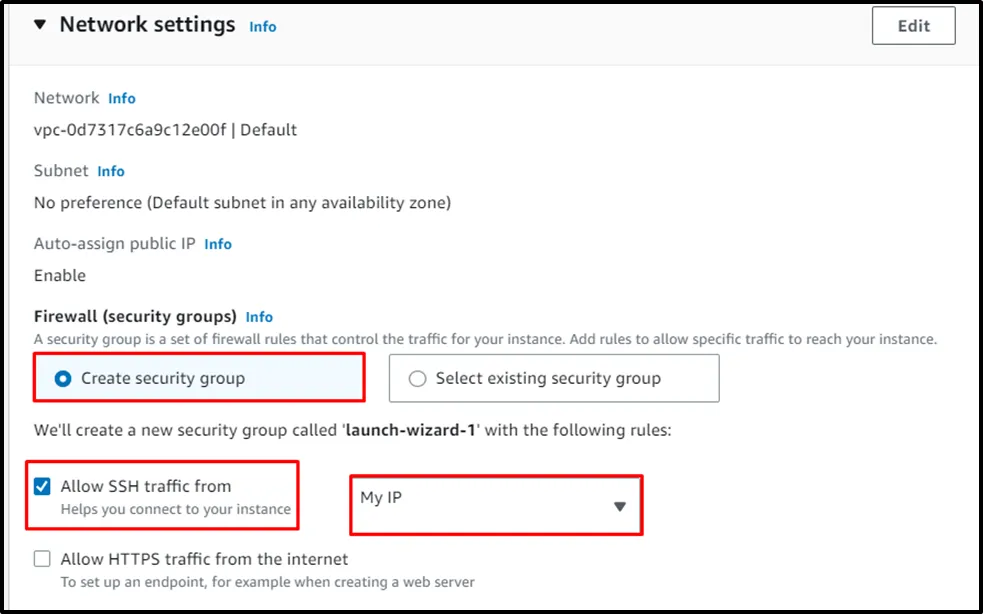Screen dimensions: 983x614
Task: Collapse the Network settings section triangle
Action: tap(40, 25)
